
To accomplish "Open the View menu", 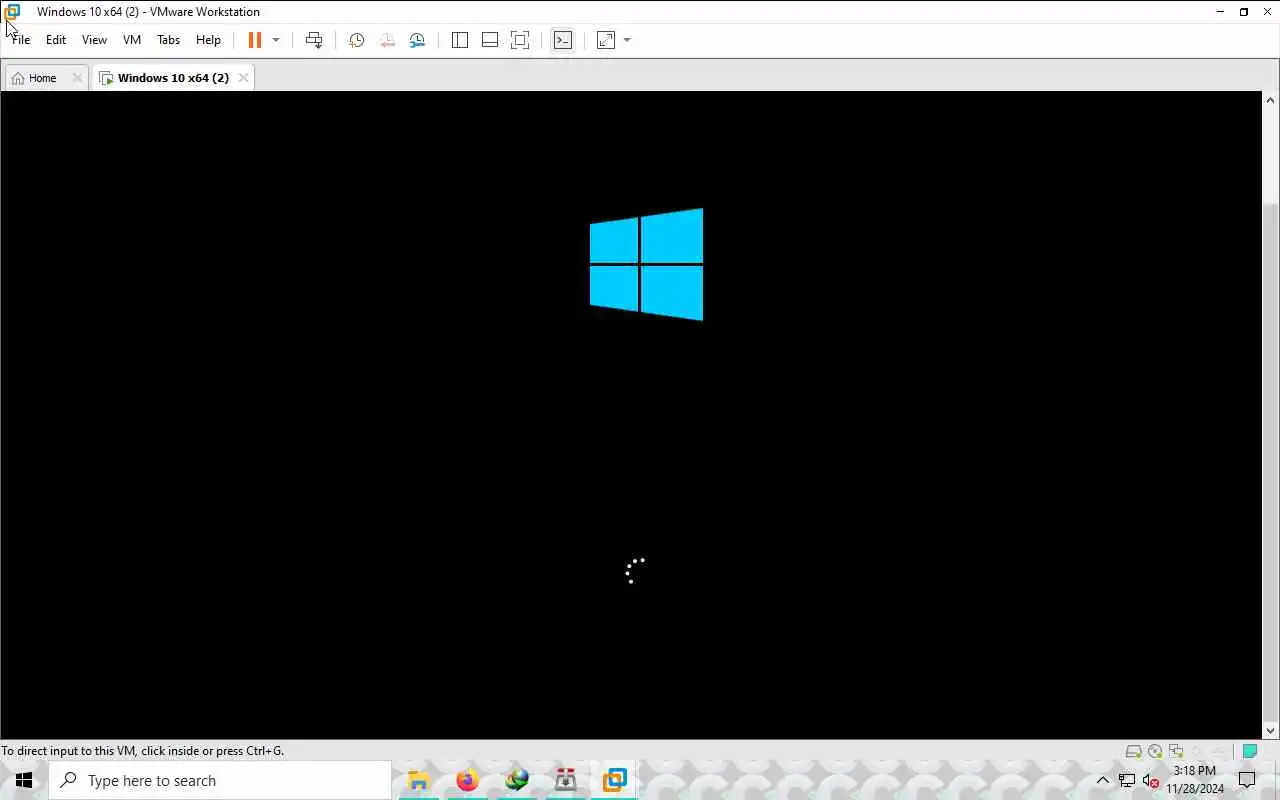I will click(94, 40).
